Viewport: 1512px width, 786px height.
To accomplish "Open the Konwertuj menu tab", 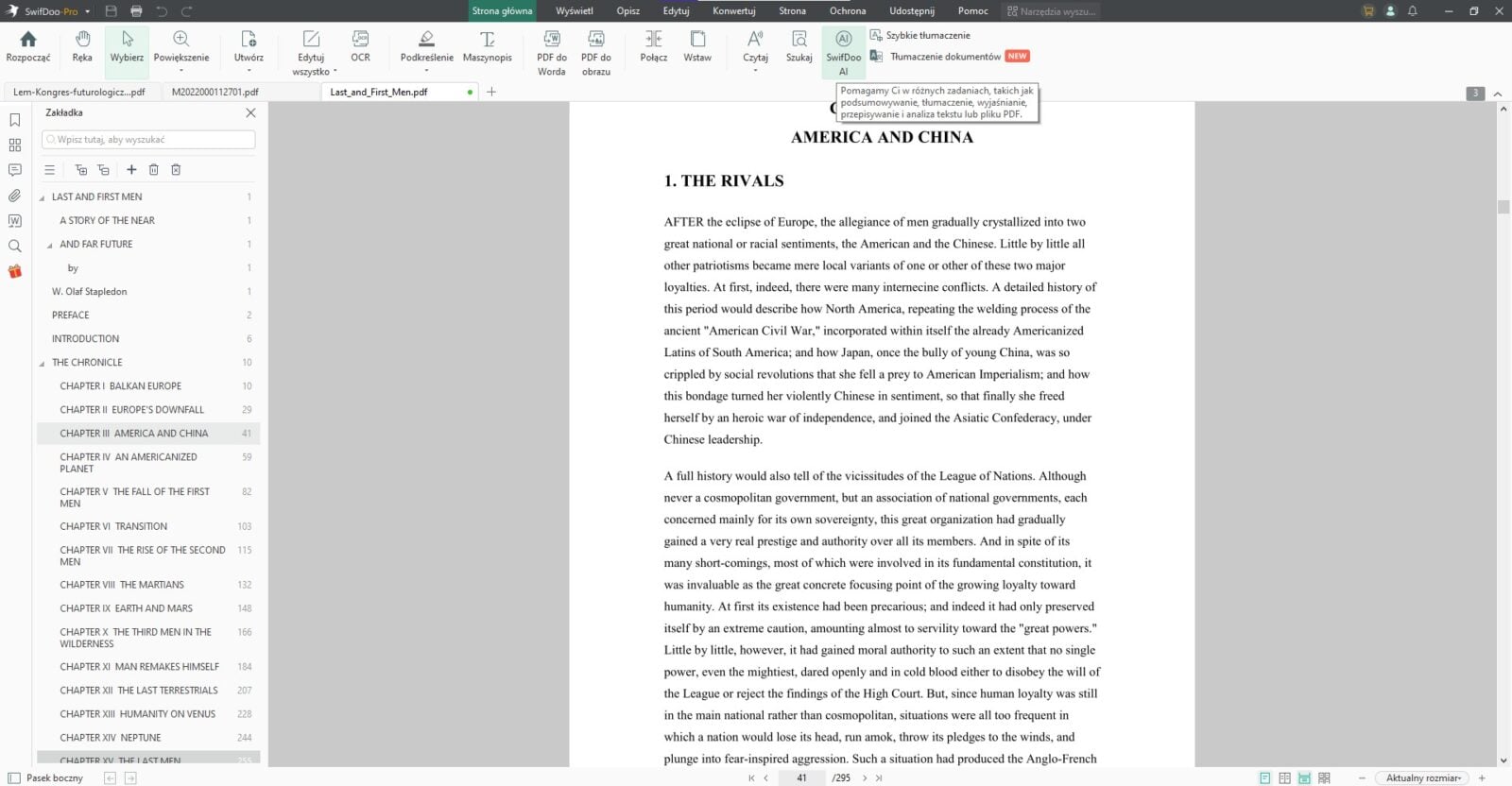I will [733, 11].
